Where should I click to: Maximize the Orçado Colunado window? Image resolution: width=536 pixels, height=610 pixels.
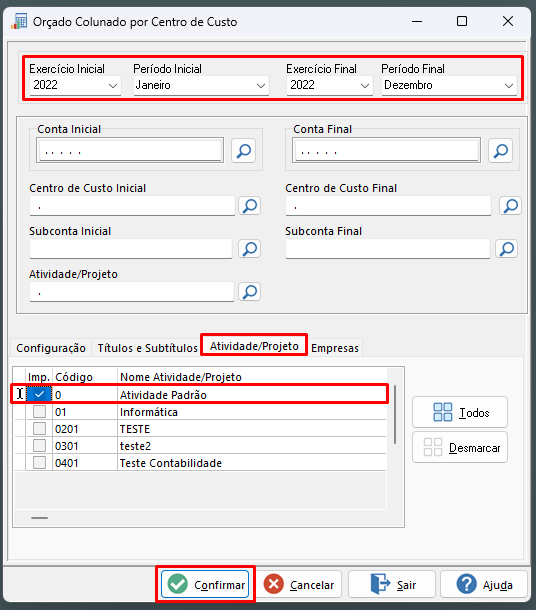coord(462,21)
